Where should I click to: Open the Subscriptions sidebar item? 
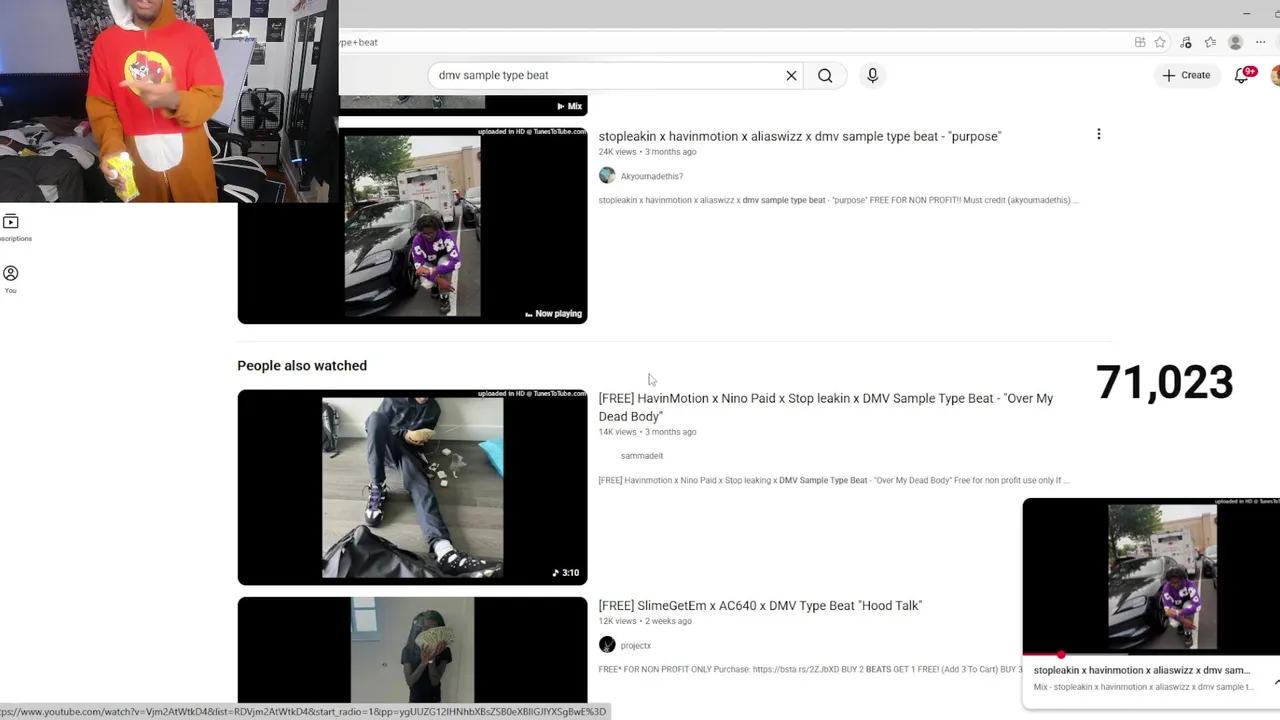point(11,227)
